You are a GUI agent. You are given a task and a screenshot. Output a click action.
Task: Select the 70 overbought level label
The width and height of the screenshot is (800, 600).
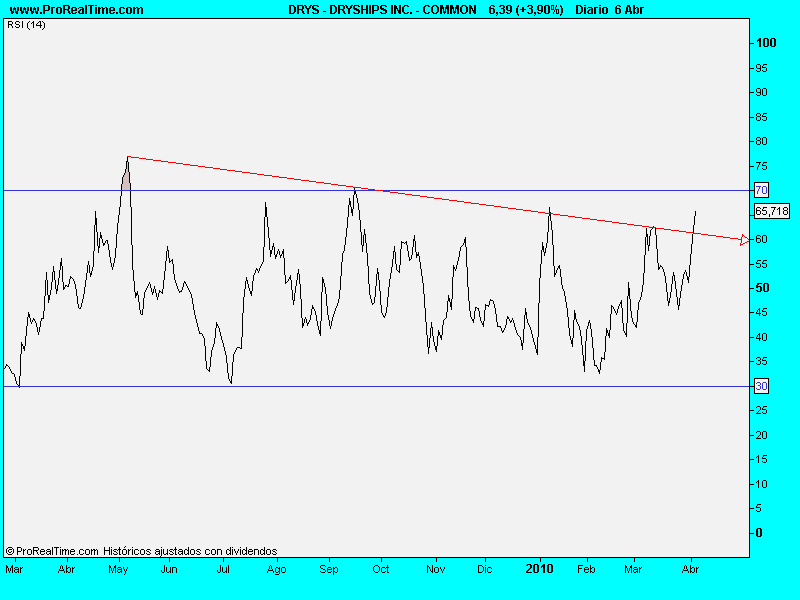pos(761,190)
